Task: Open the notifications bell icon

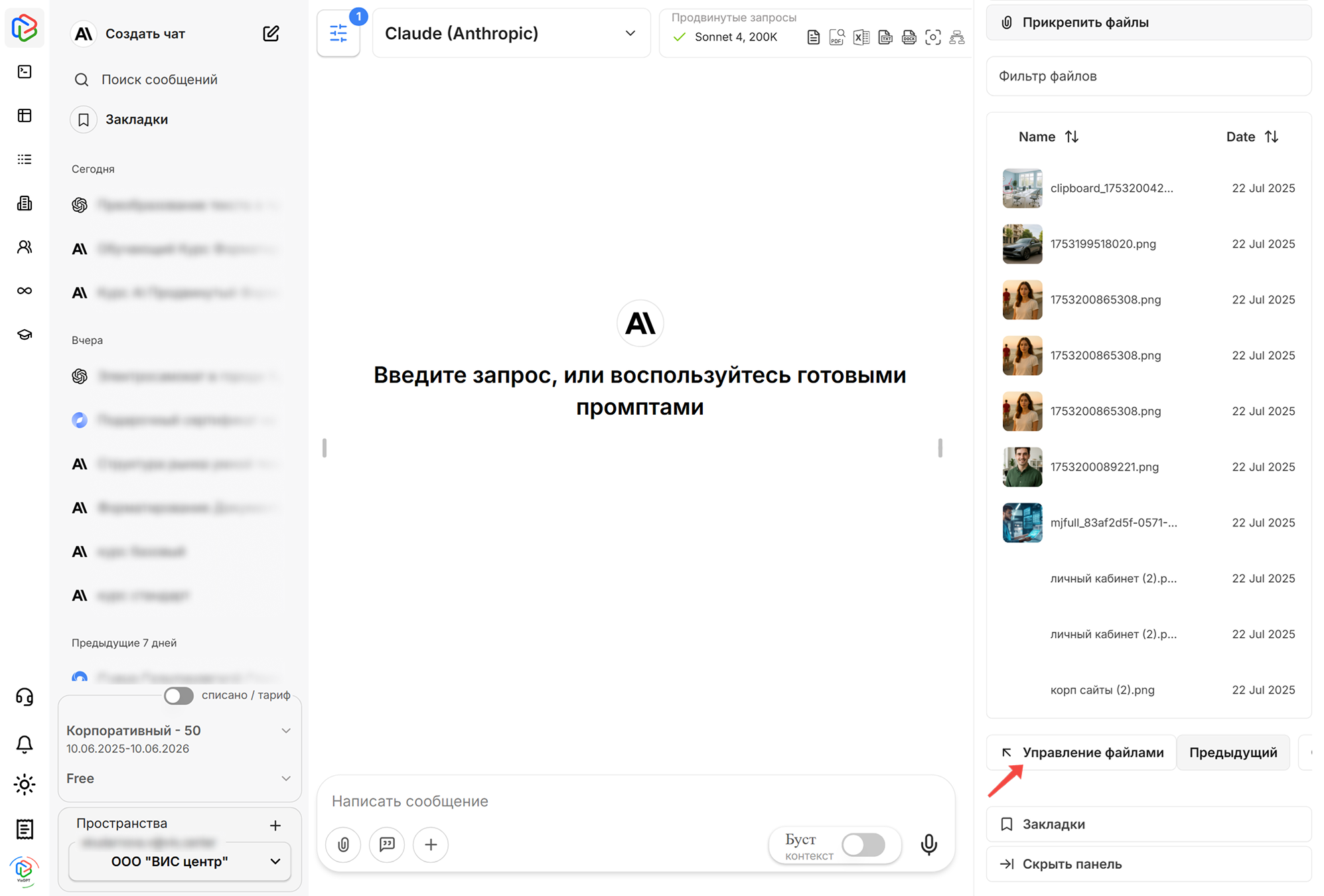Action: [25, 744]
